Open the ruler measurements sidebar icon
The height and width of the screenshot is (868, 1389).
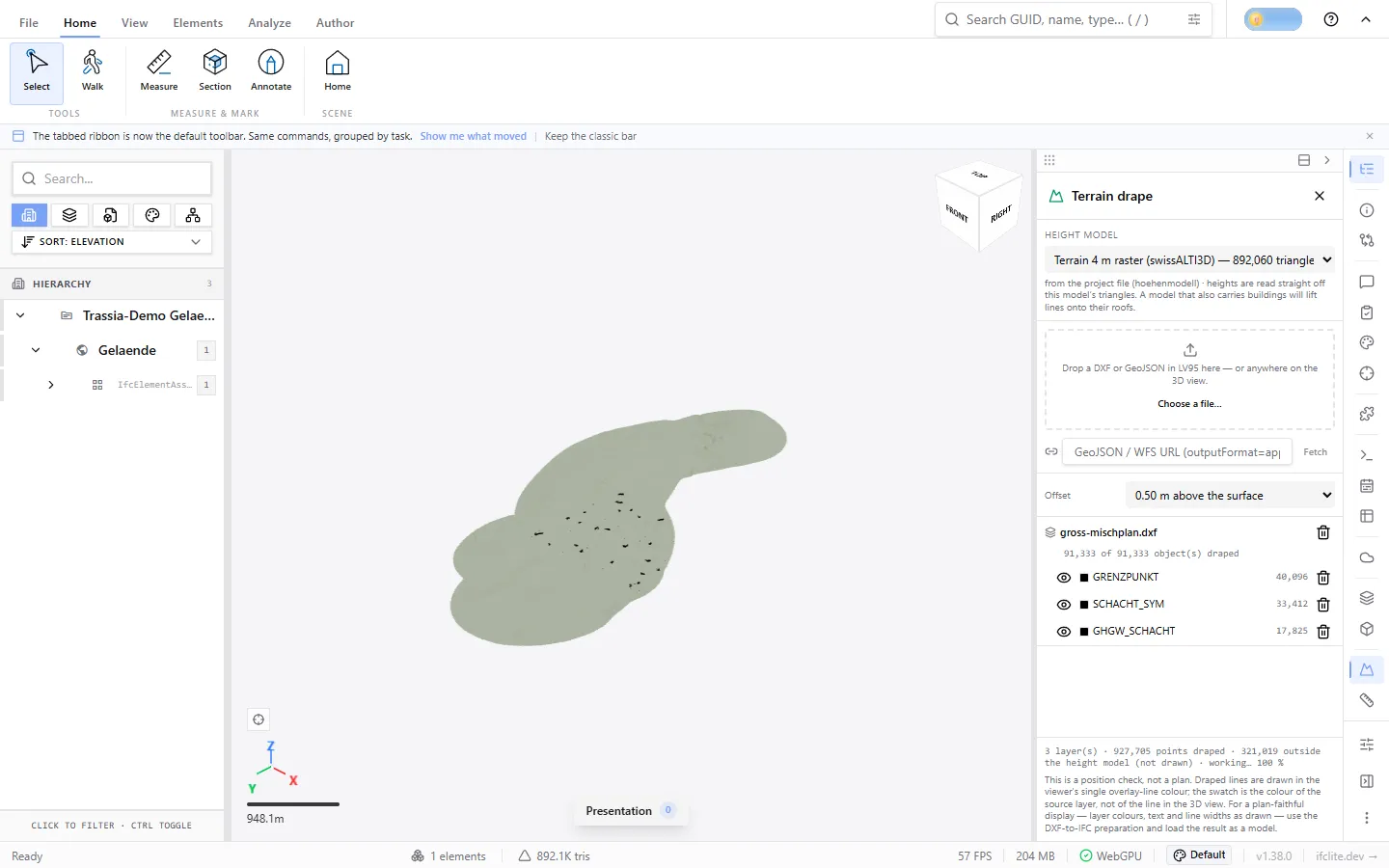1367,700
